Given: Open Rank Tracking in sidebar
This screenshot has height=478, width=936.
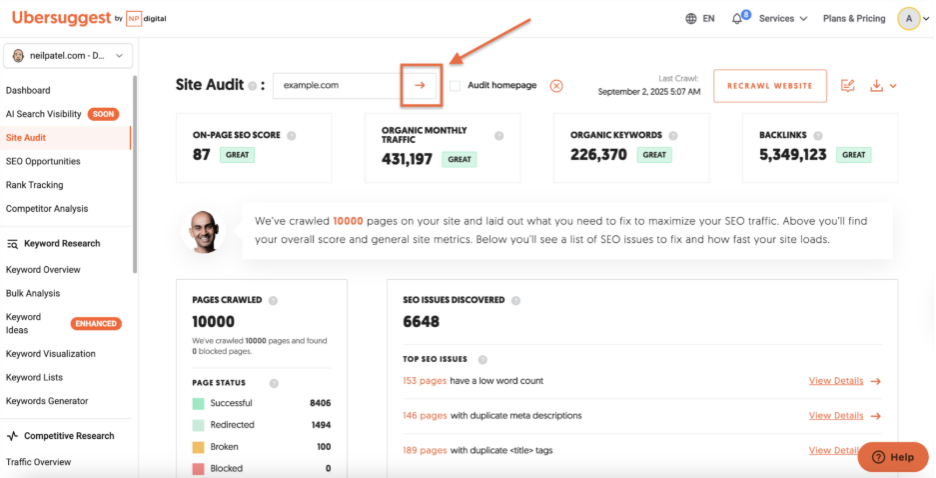Looking at the screenshot, I should tap(35, 185).
